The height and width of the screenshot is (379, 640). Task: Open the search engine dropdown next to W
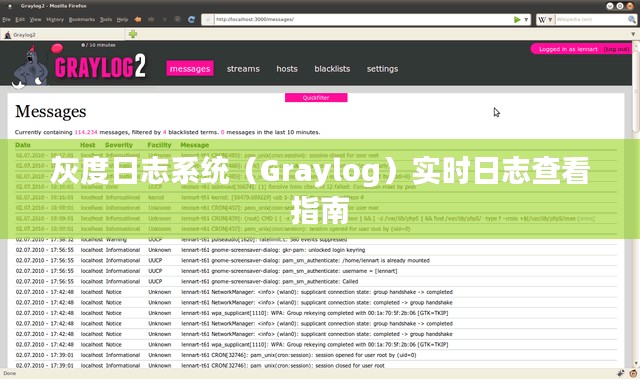pyautogui.click(x=550, y=20)
